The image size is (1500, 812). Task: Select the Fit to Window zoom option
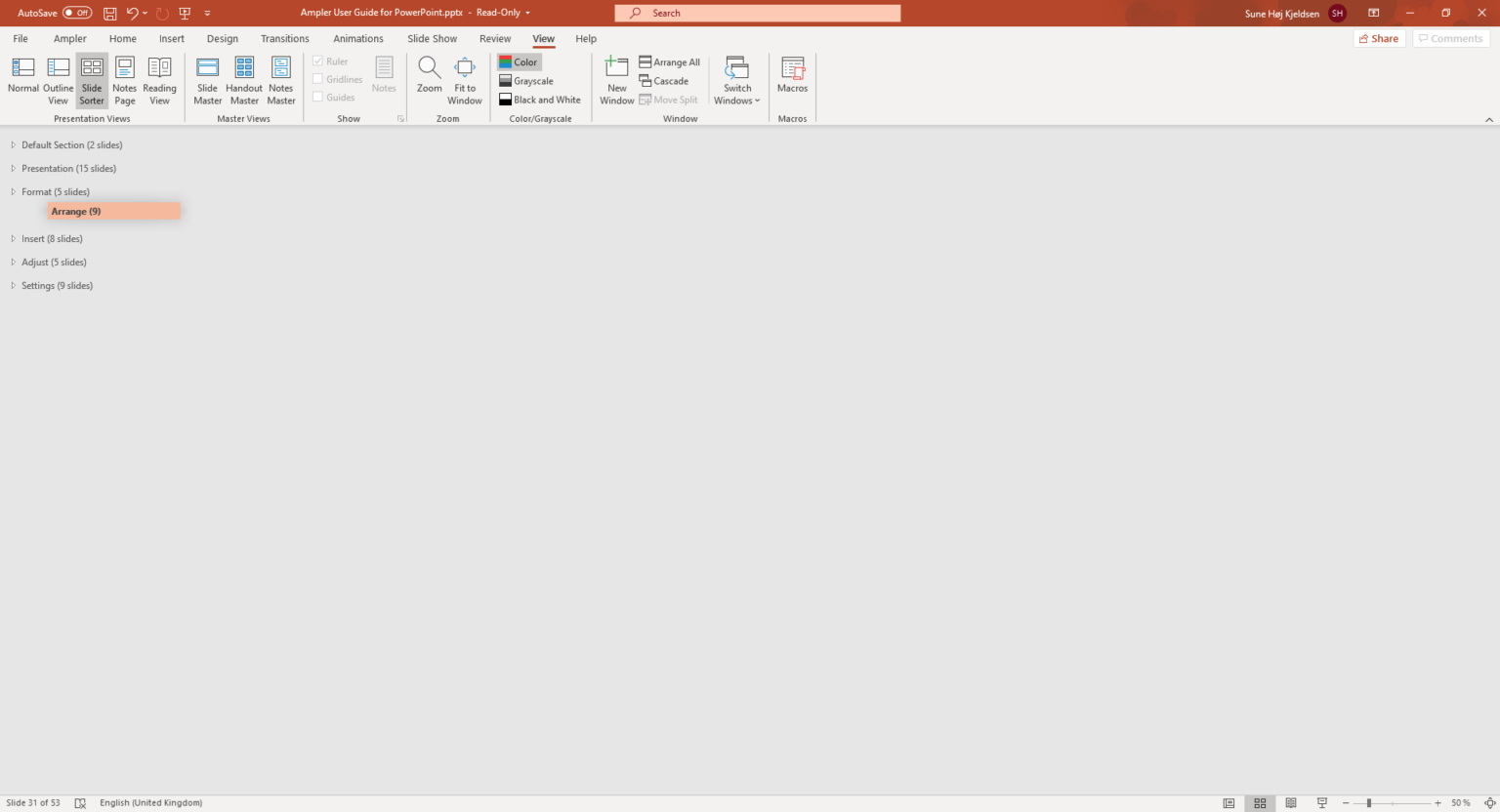point(464,78)
